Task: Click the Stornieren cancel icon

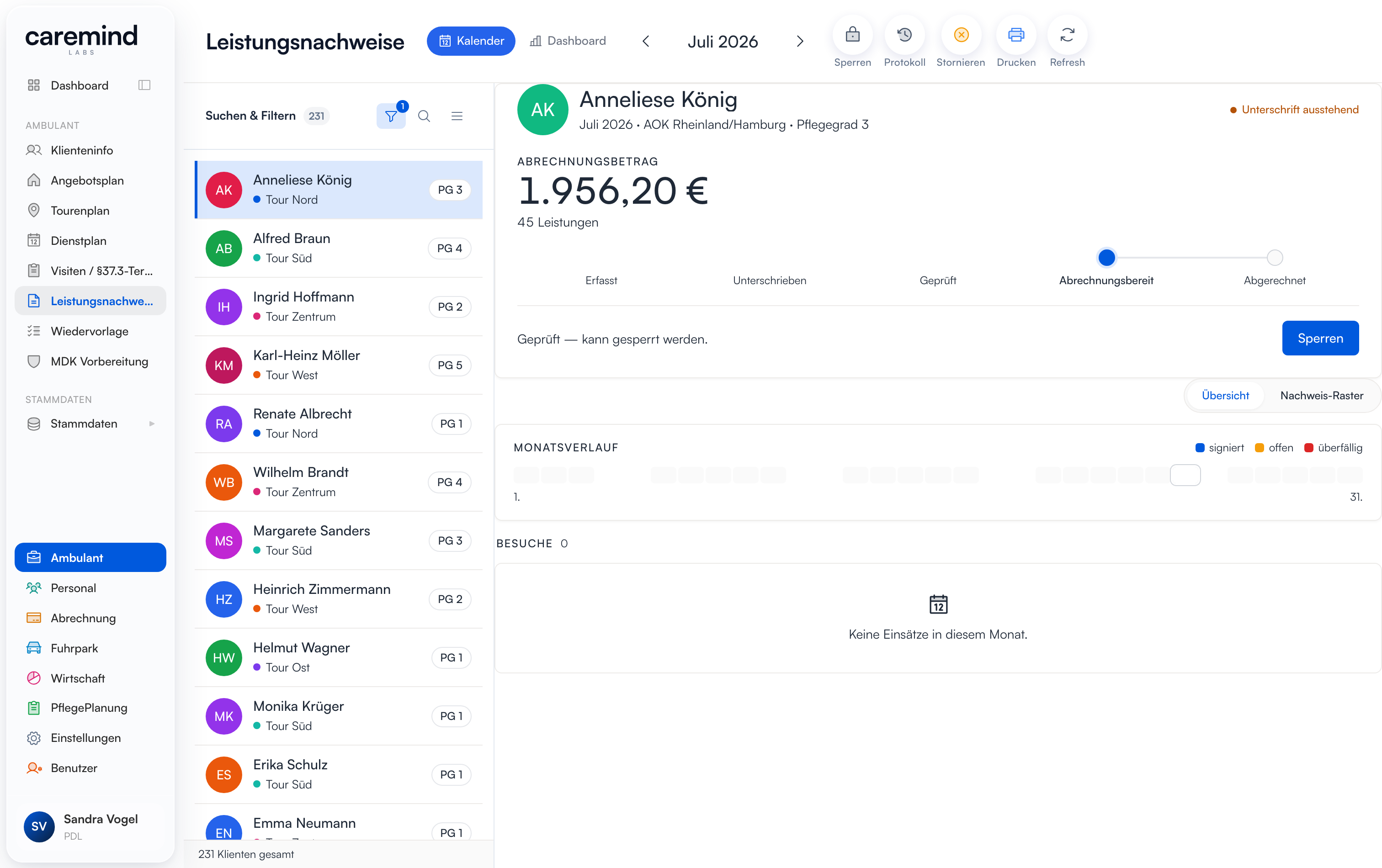Action: [x=961, y=35]
